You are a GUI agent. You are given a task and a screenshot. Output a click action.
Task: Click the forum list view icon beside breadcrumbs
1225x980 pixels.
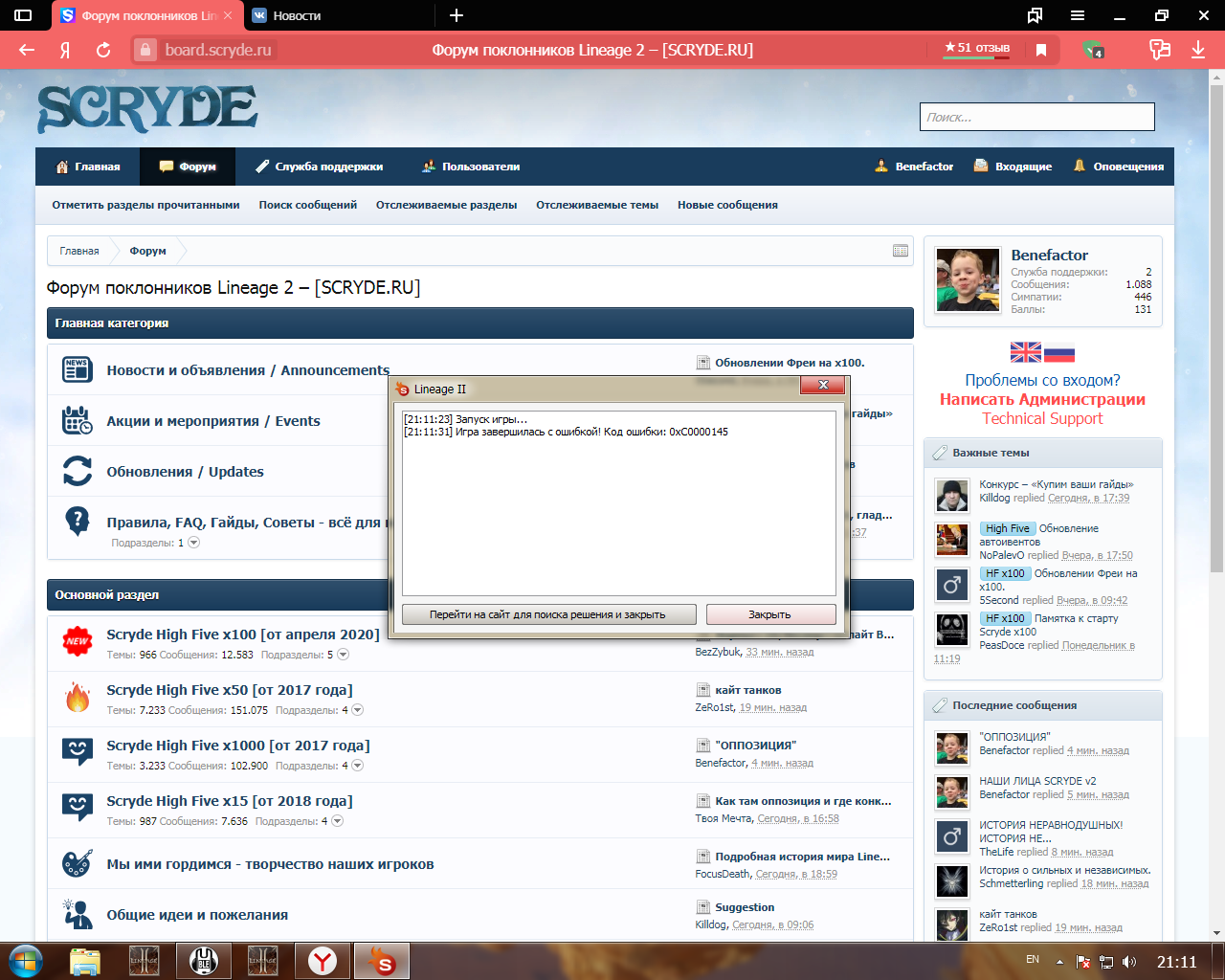pos(900,251)
